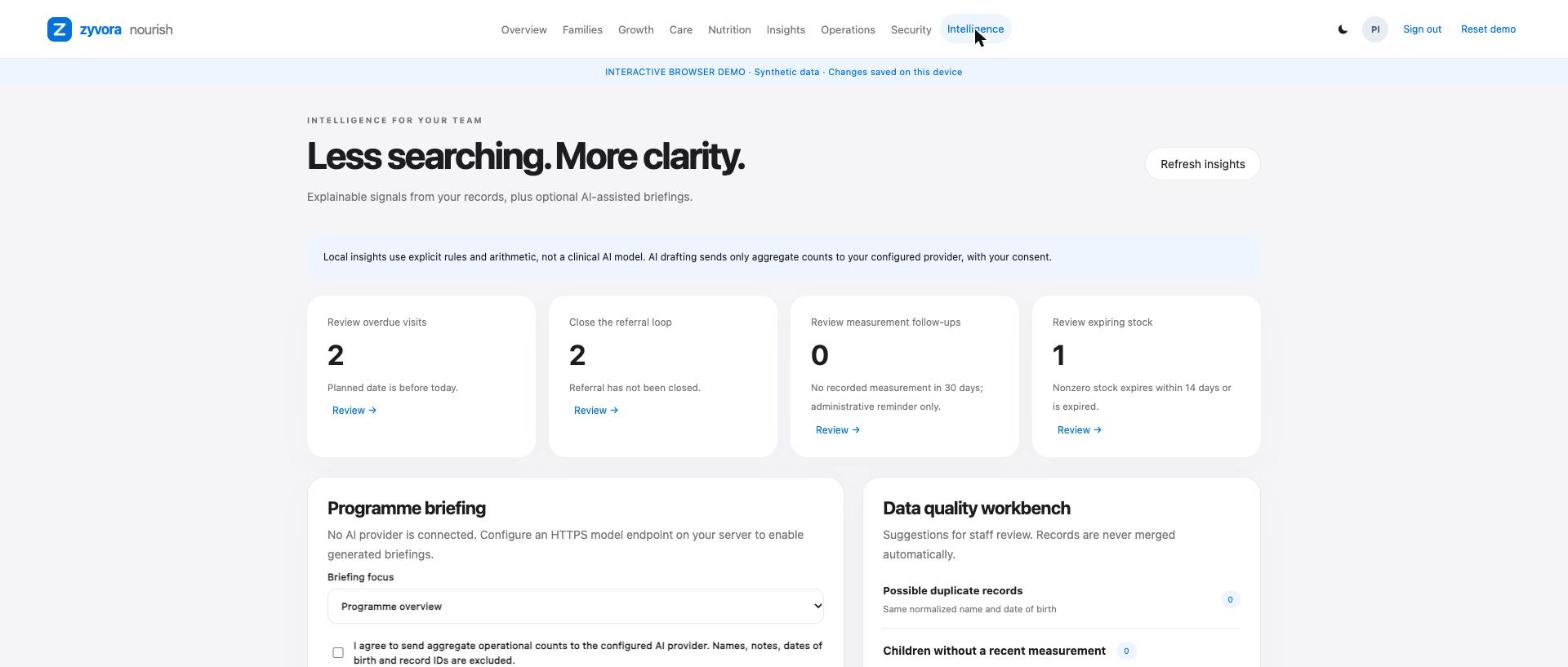Screen dimensions: 1568x667
Task: Open the Insights tab
Action: coord(786,30)
